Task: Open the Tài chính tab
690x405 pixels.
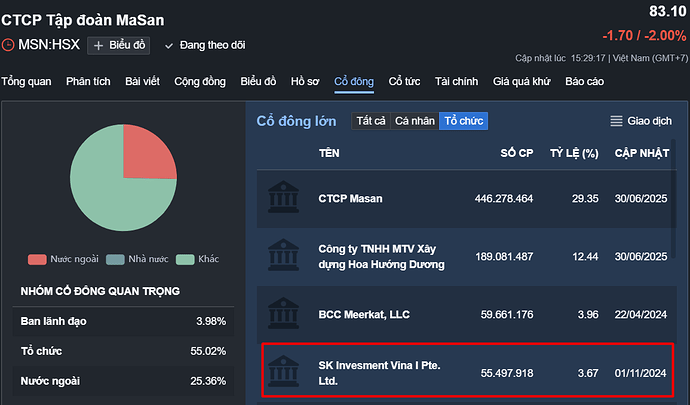Action: pos(457,81)
